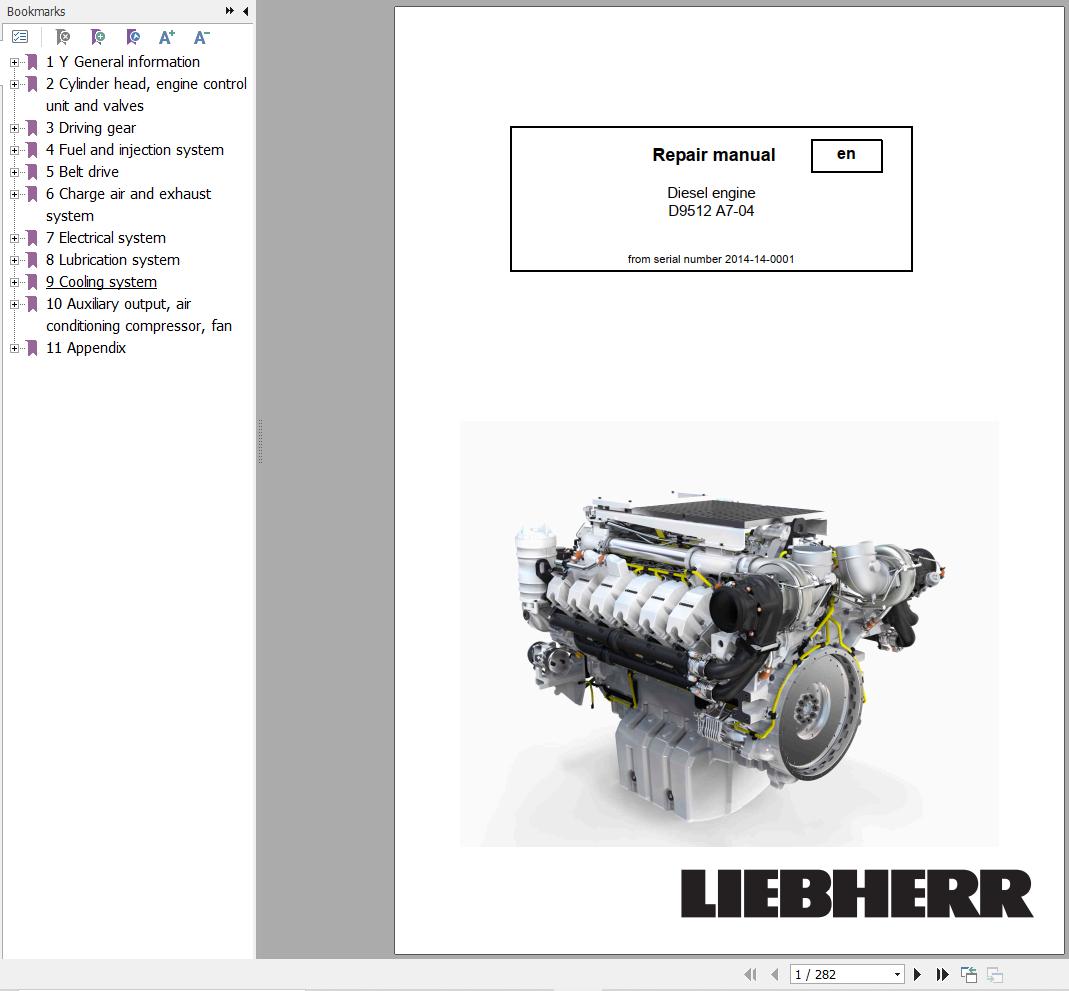Expand the '1 Y General information' bookmark
Screen dimensions: 1069x991
click(14, 62)
